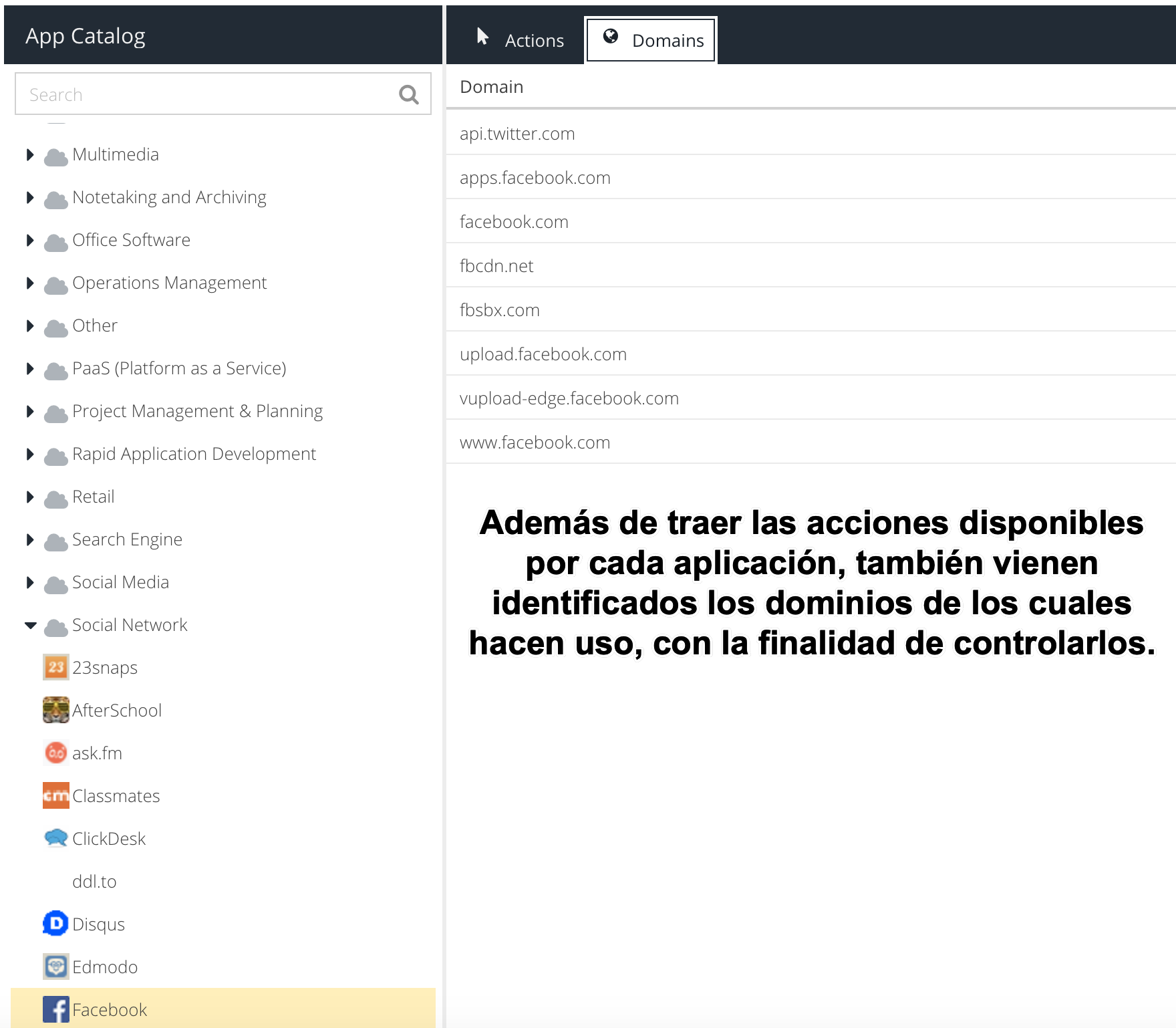
Task: Click the Facebook logo icon
Action: 55,1009
